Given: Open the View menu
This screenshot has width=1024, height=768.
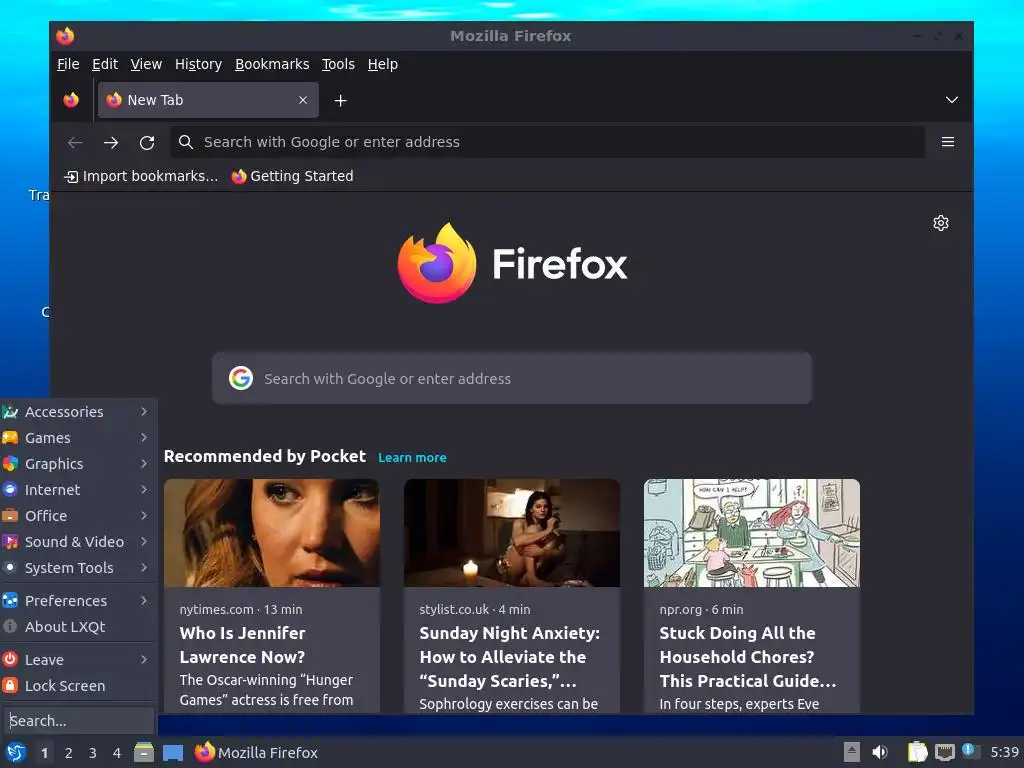Looking at the screenshot, I should (146, 64).
